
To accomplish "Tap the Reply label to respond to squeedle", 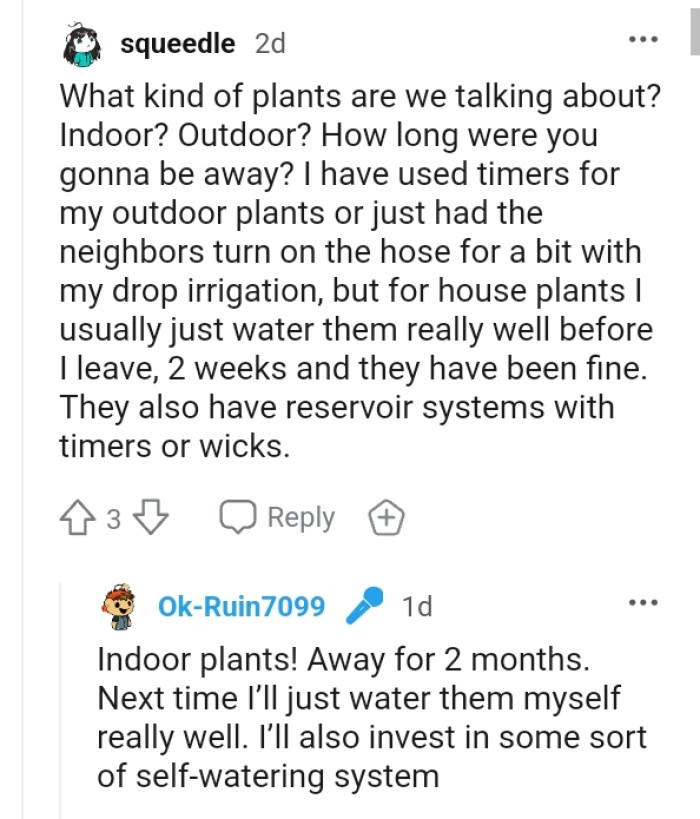I will click(300, 517).
